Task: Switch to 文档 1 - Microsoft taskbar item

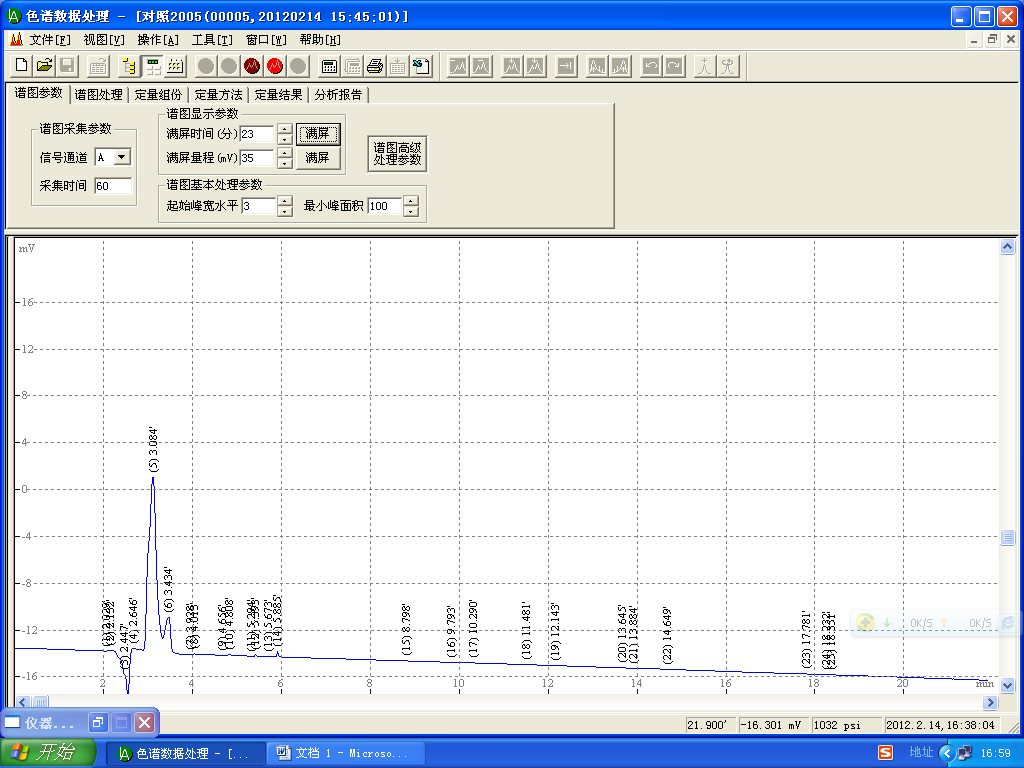Action: [x=345, y=753]
